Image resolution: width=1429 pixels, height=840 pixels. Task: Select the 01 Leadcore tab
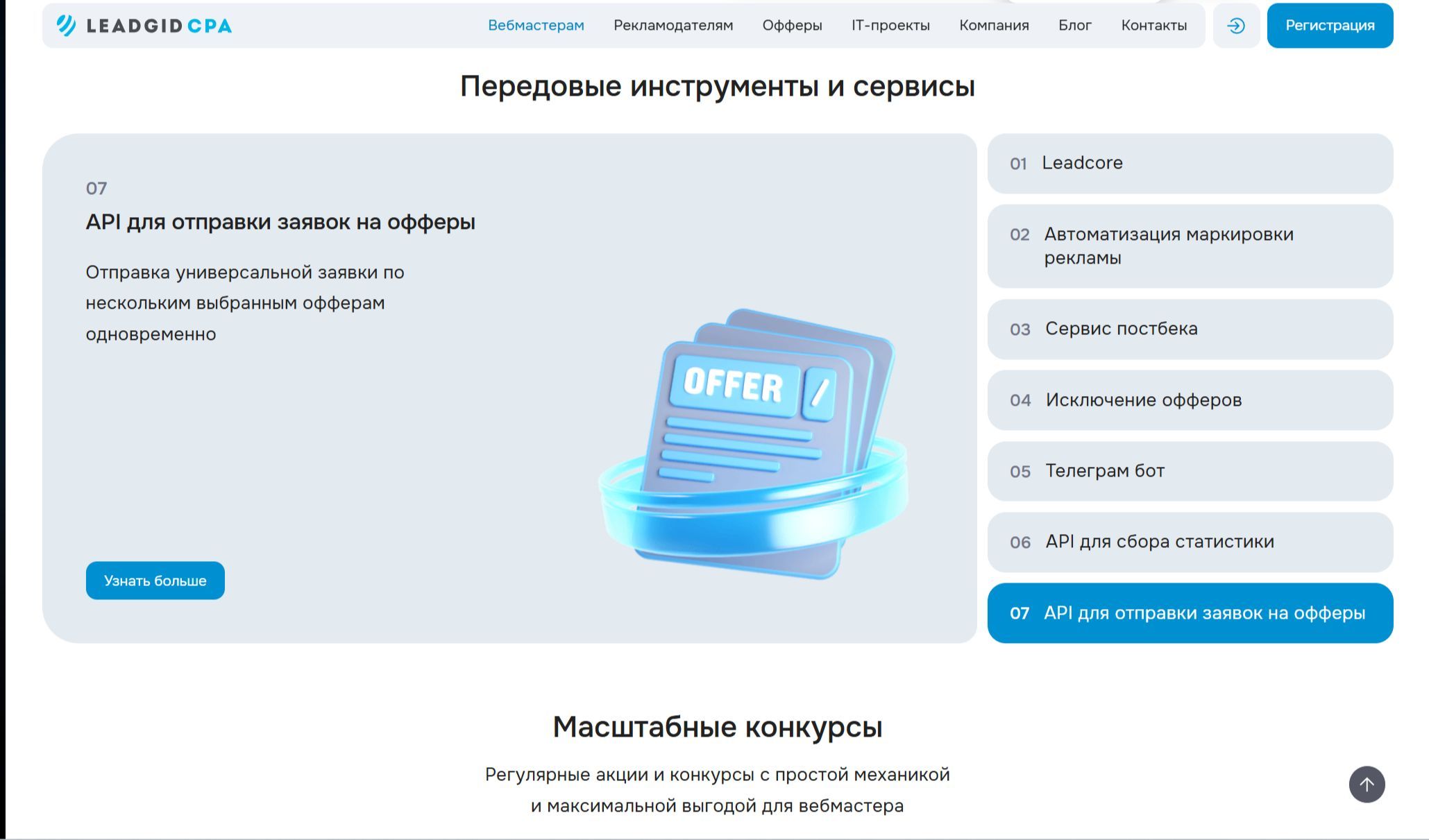[1190, 164]
